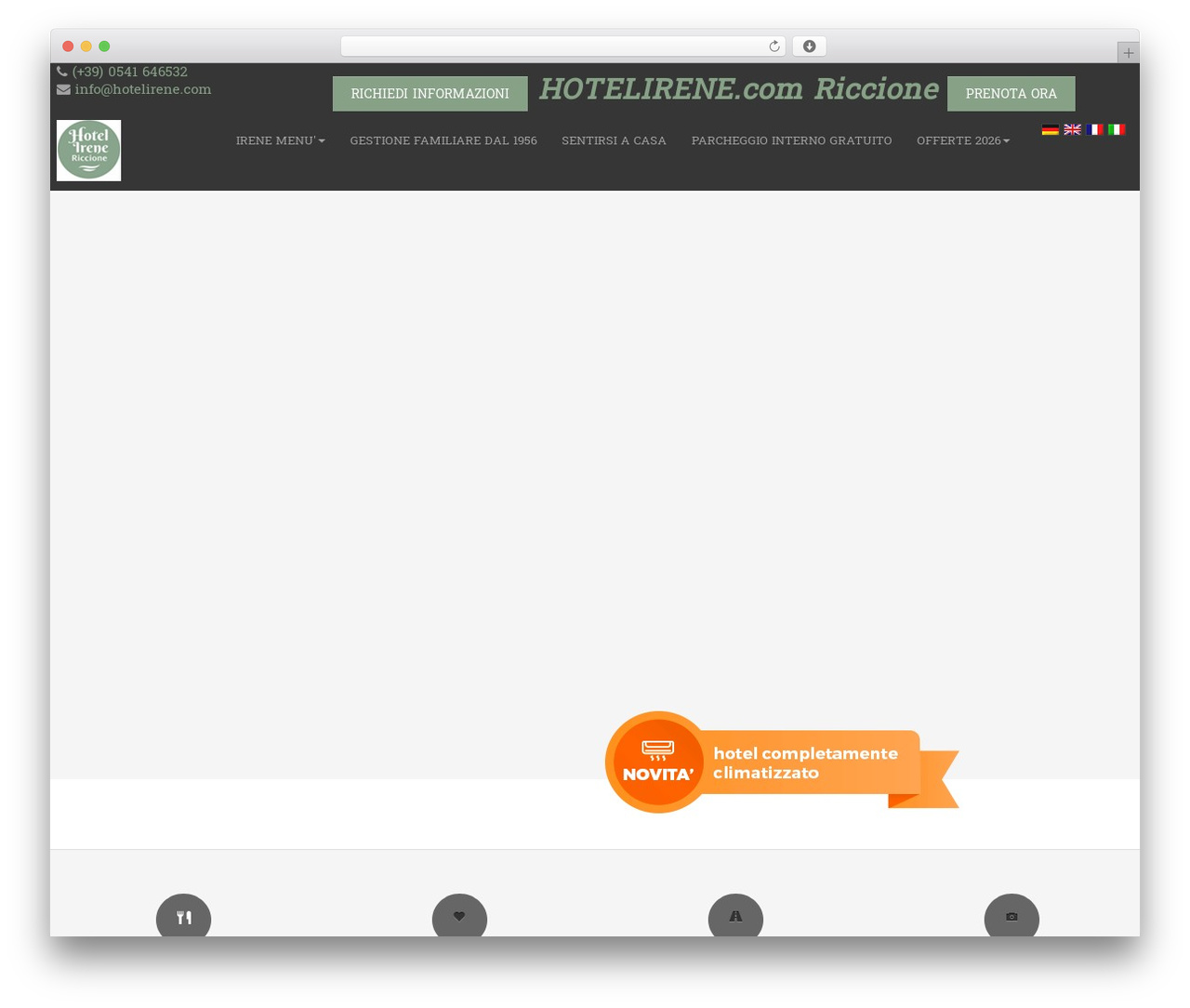Email info@hotelirene.com link
The image size is (1190, 1008).
(142, 89)
